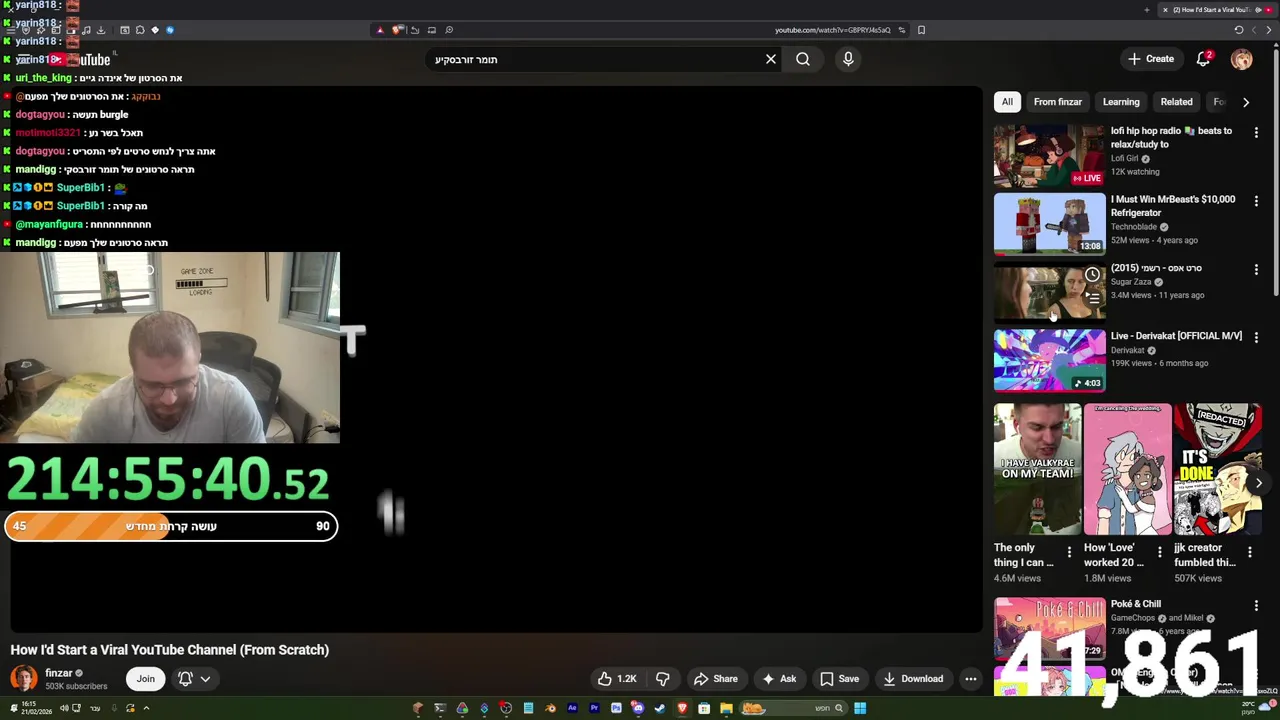Open options for 'The only thing I can' short
This screenshot has height=720, width=1280.
[1069, 552]
